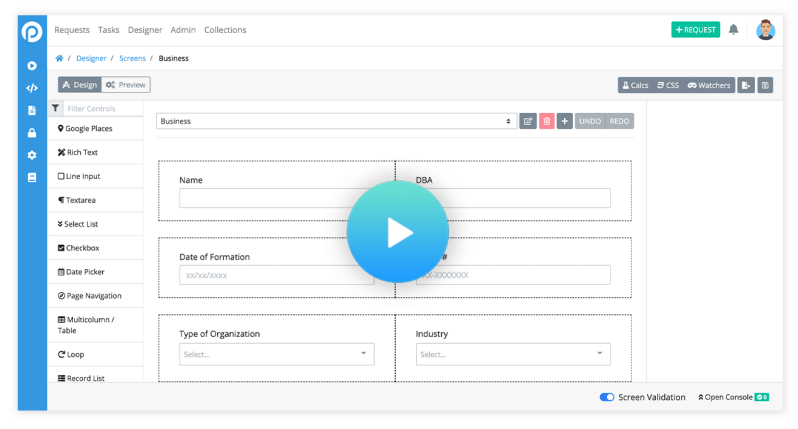The height and width of the screenshot is (429, 798).
Task: Expand the Open Console panel
Action: click(x=725, y=397)
